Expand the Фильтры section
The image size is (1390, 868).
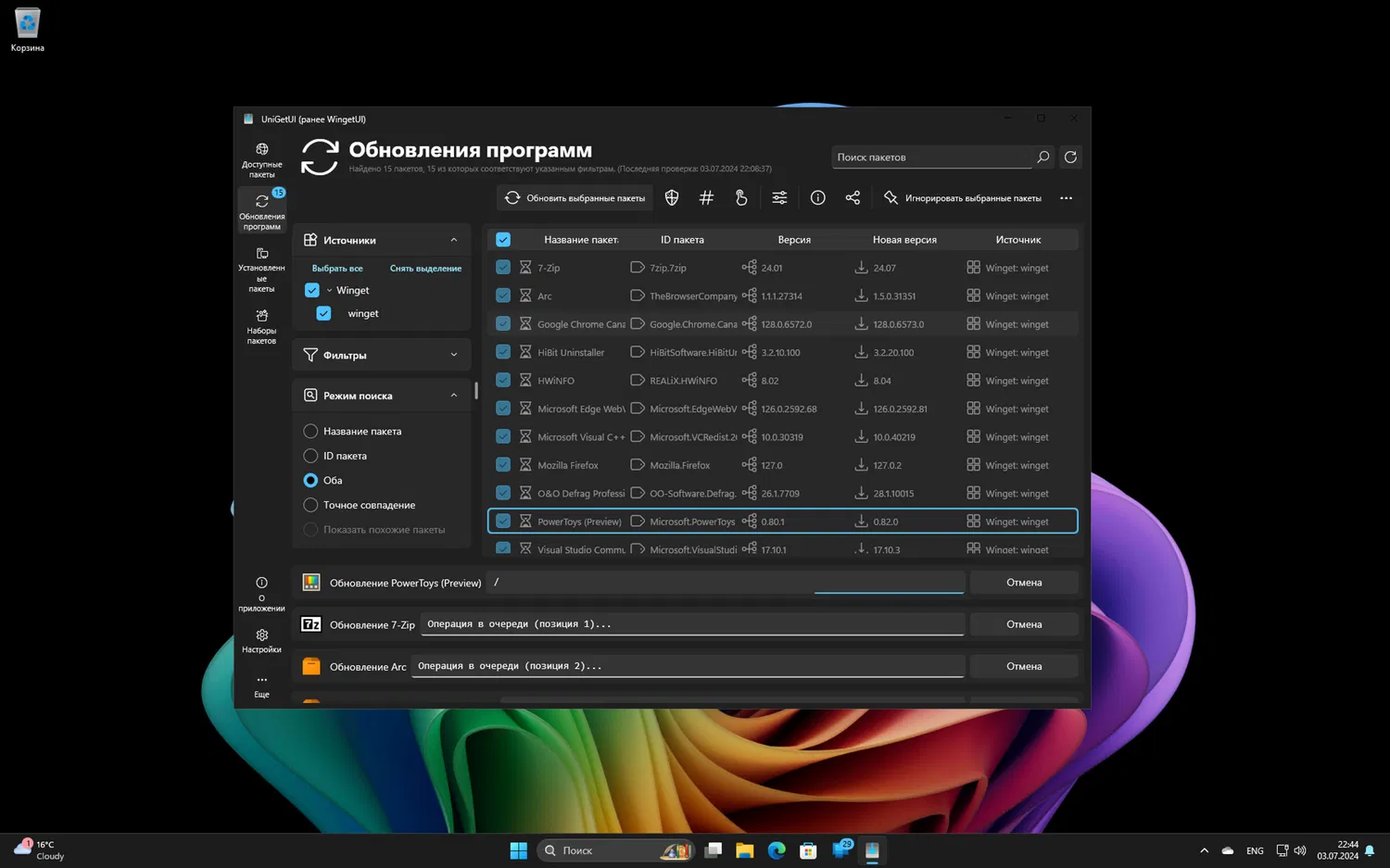(453, 355)
